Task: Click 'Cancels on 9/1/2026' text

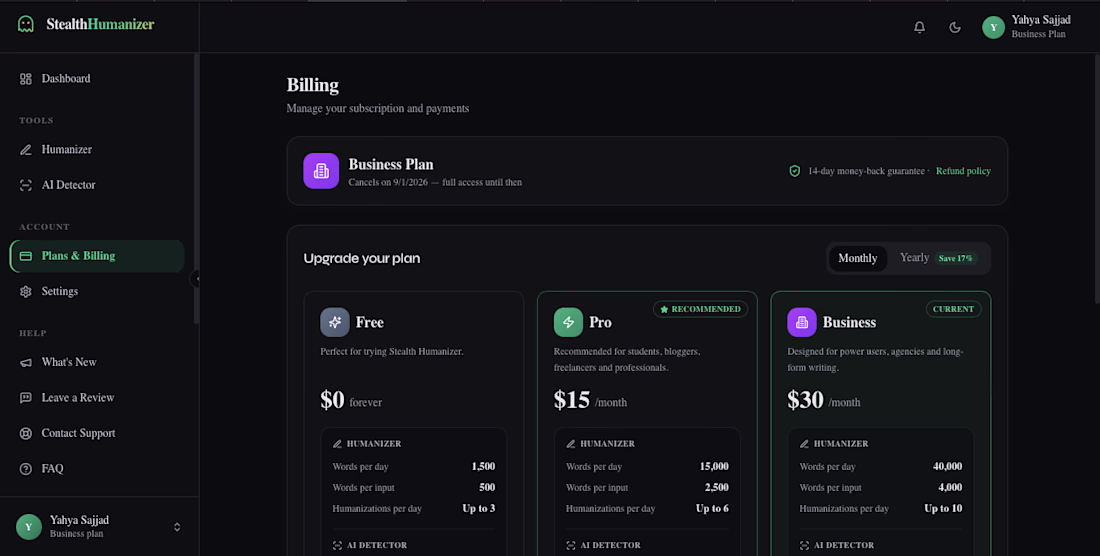Action: pos(388,182)
